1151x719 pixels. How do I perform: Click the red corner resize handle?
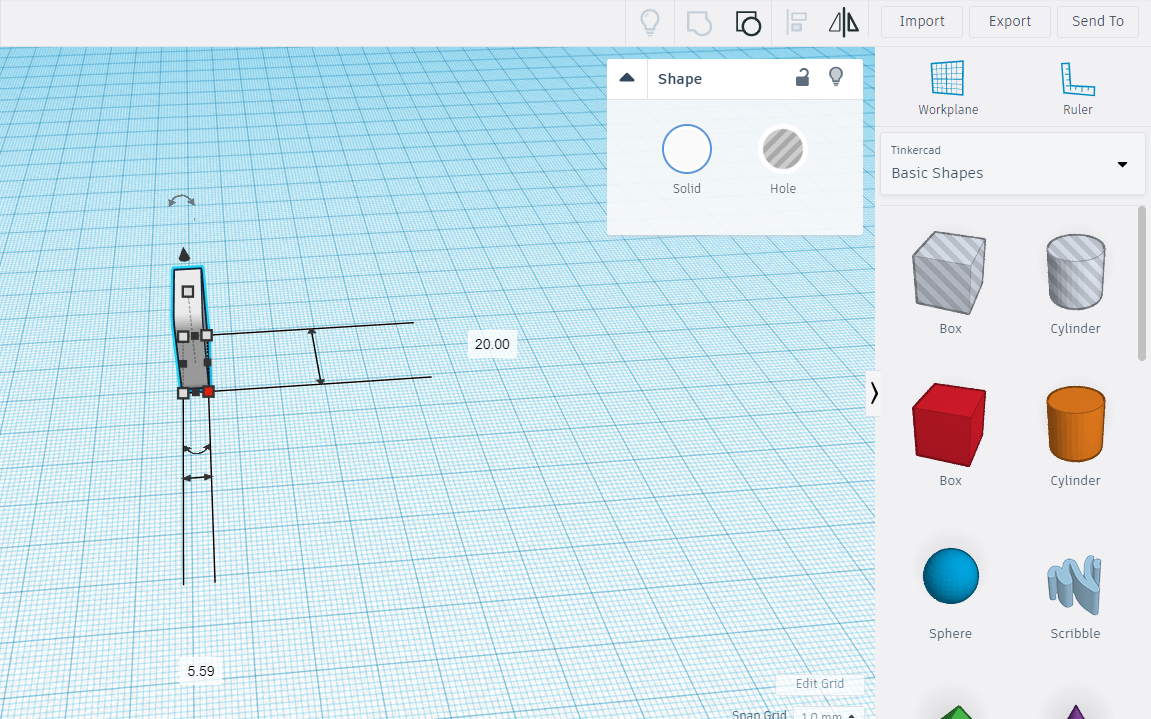(208, 392)
